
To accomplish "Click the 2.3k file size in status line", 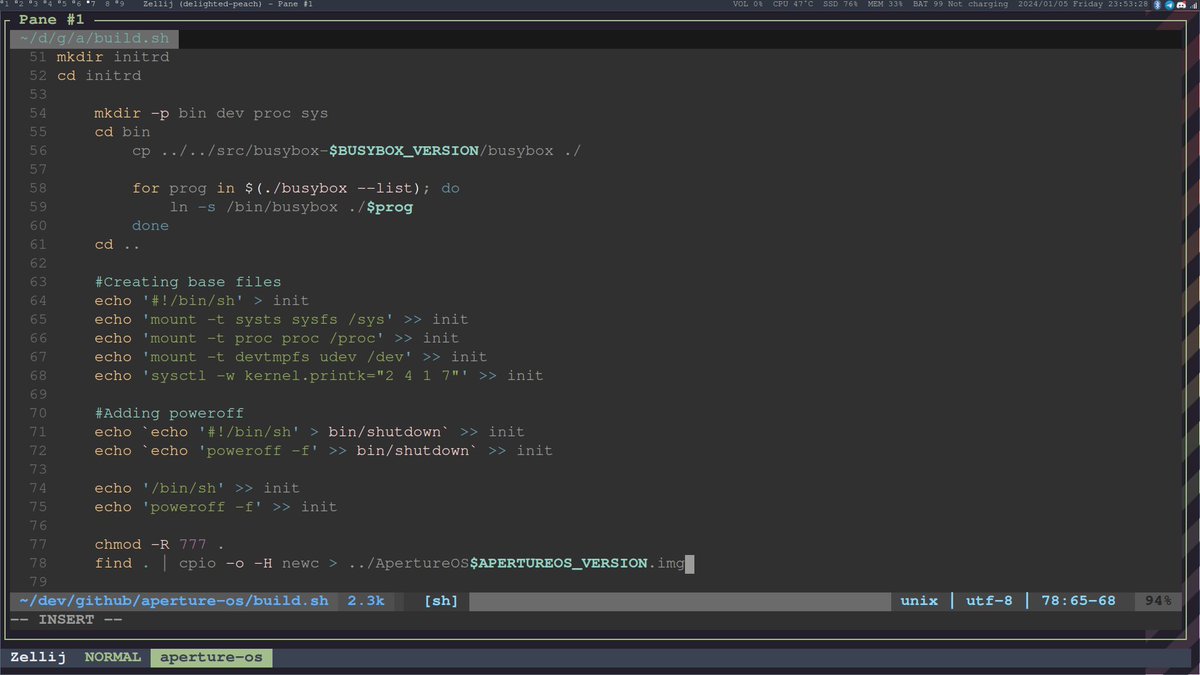I will point(366,601).
